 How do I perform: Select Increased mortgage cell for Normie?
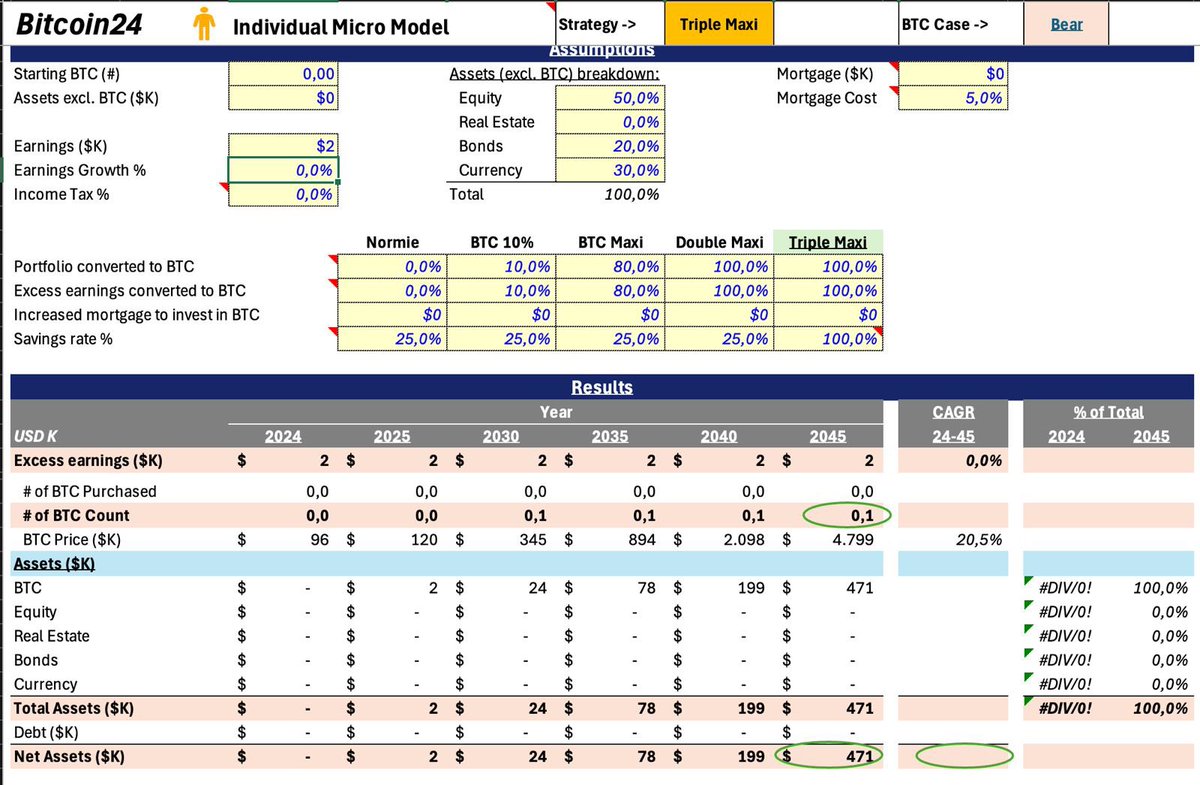(392, 314)
